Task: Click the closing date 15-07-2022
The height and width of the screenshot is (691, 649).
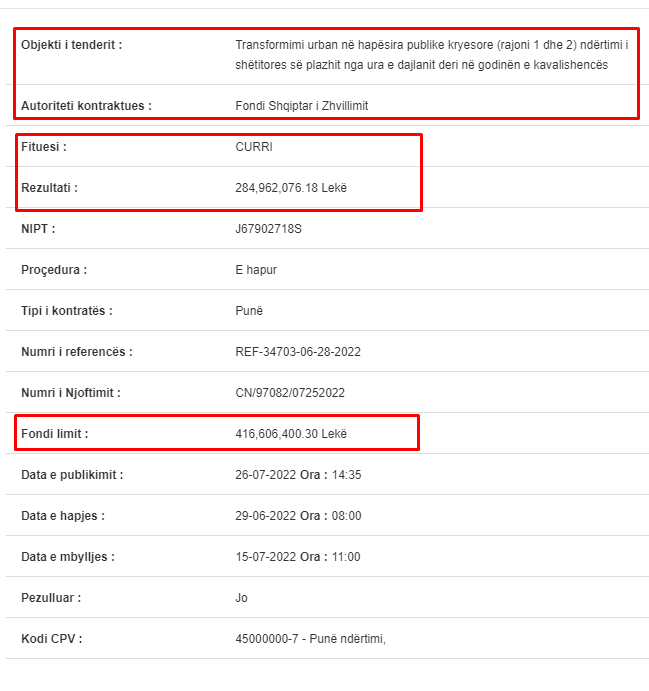Action: pyautogui.click(x=265, y=557)
